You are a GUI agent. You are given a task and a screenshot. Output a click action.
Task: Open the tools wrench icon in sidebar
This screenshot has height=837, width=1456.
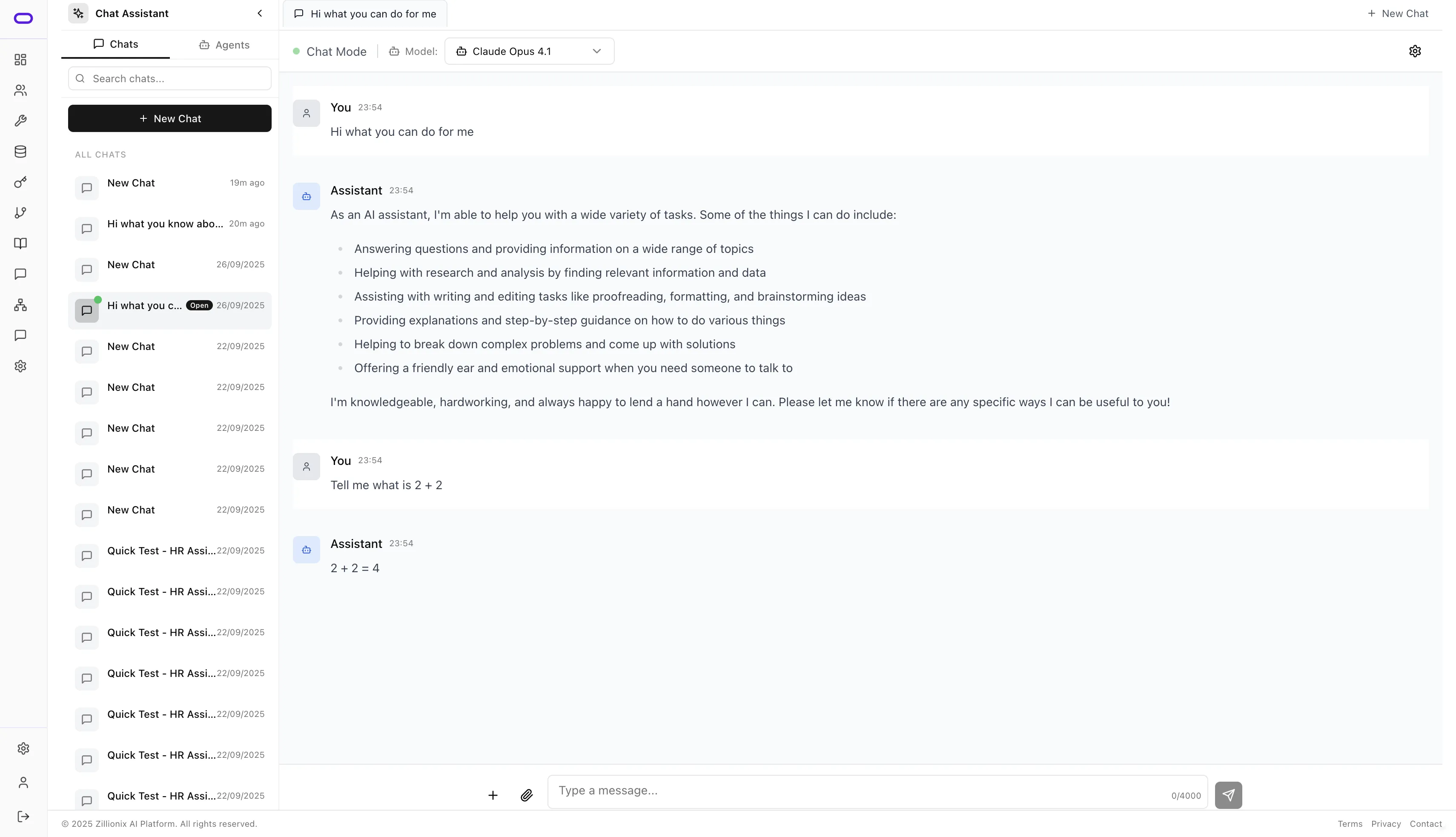[21, 121]
